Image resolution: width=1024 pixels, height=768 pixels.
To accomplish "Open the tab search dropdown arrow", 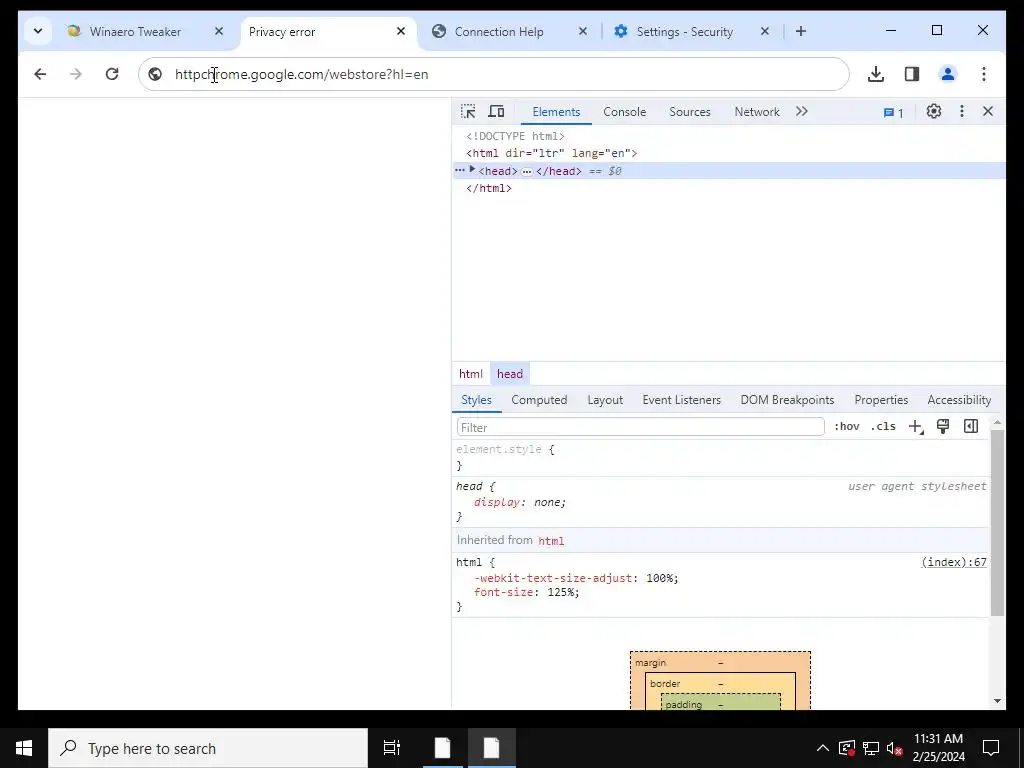I will tap(38, 31).
